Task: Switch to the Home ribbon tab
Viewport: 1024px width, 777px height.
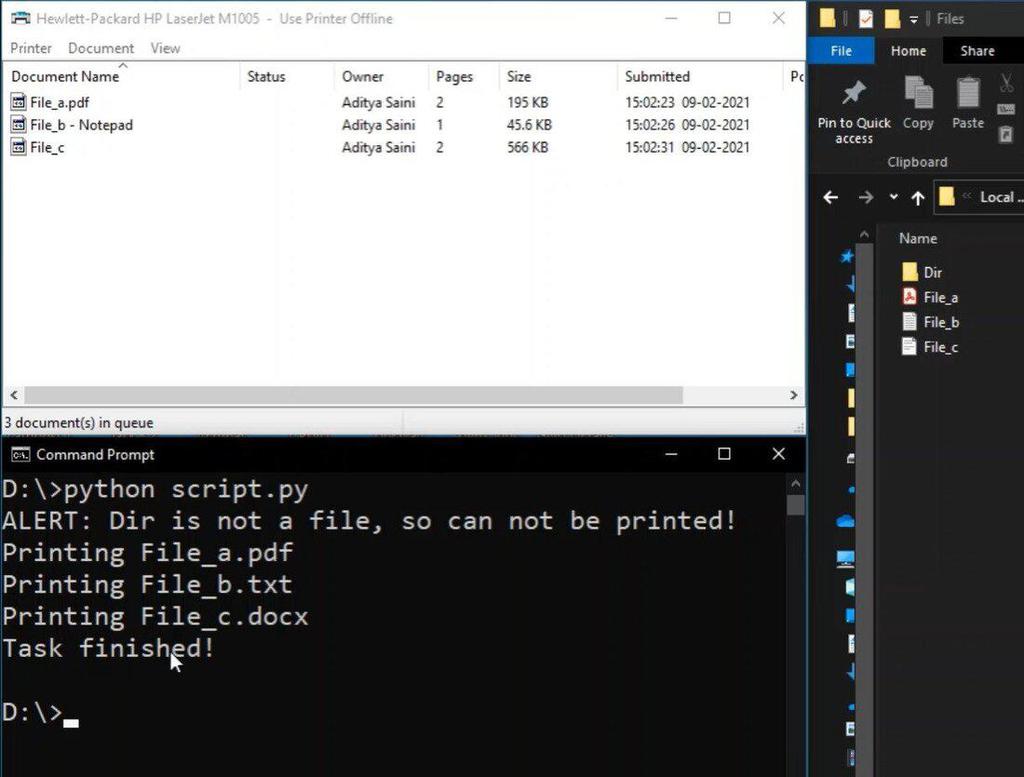Action: point(908,51)
